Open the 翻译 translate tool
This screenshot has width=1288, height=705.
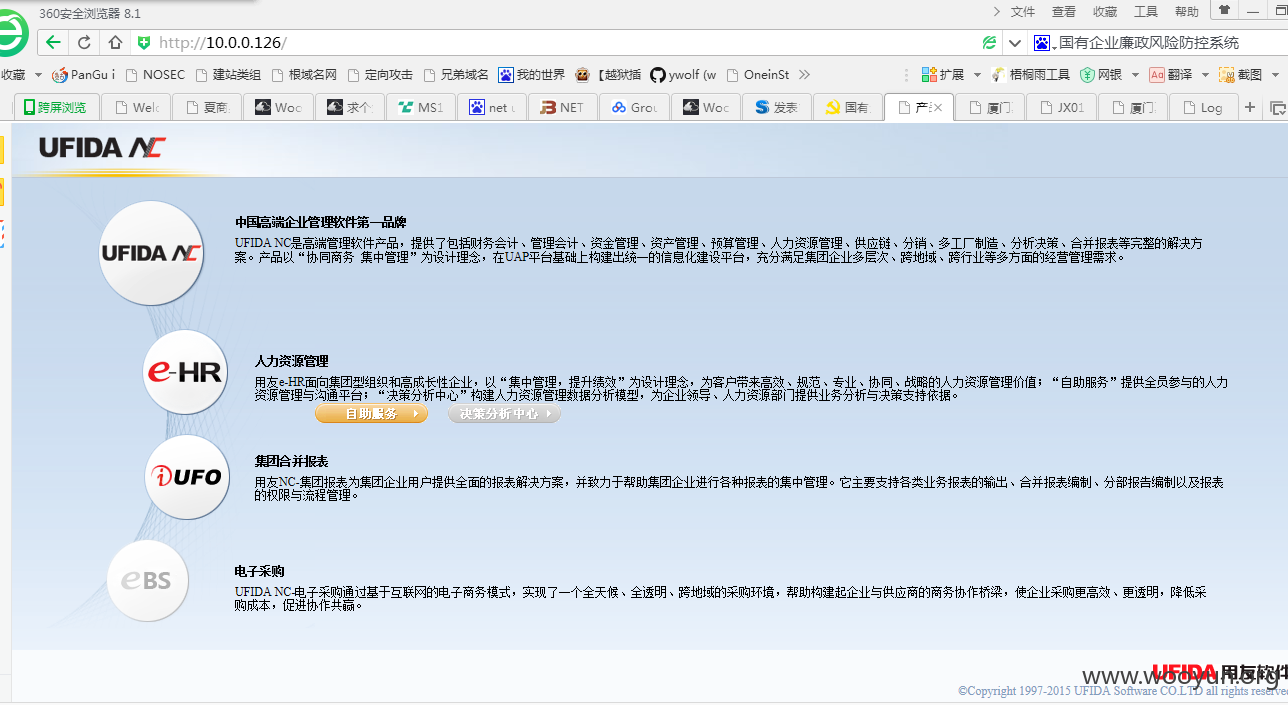(1171, 75)
